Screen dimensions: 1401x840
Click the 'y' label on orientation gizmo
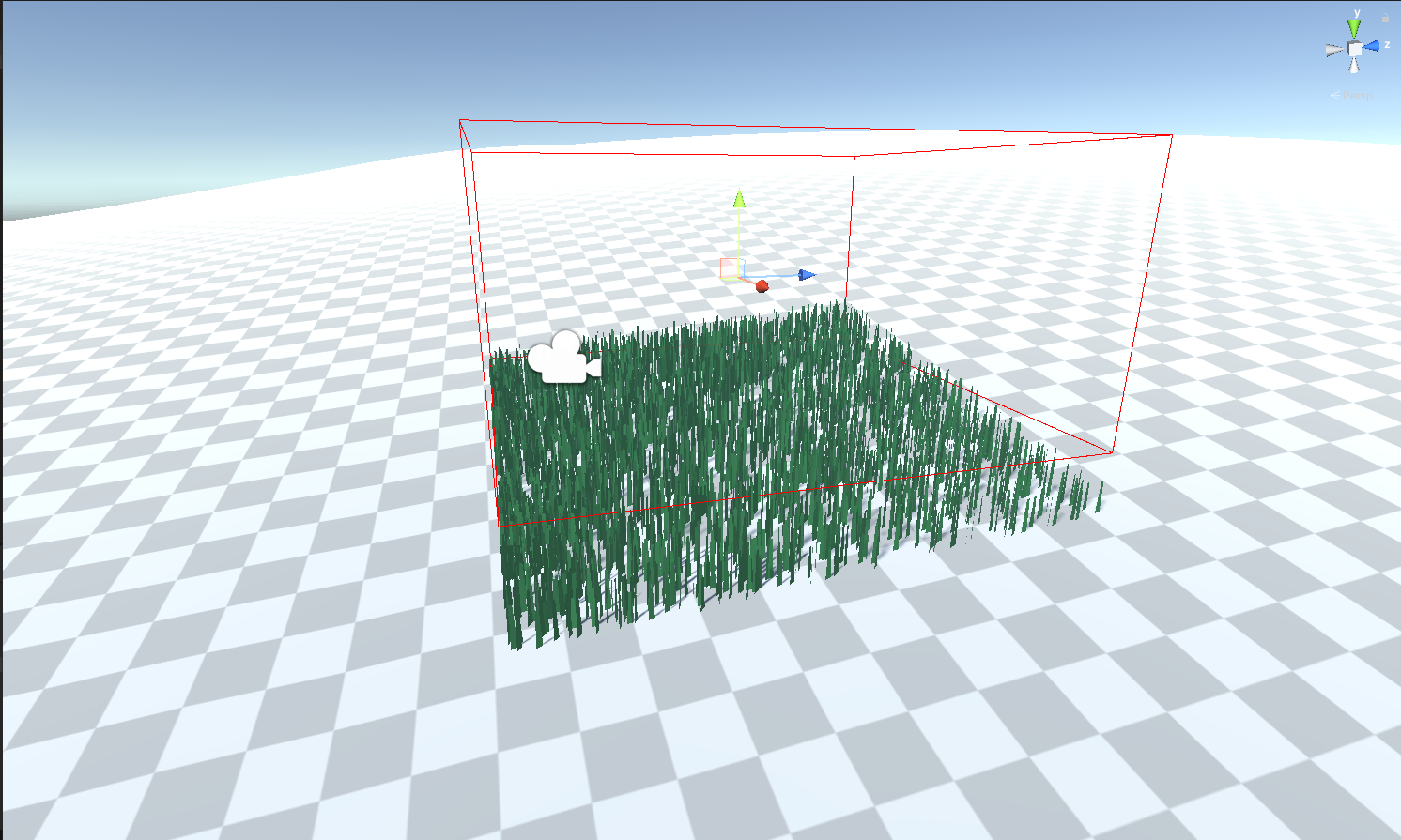tap(1355, 13)
